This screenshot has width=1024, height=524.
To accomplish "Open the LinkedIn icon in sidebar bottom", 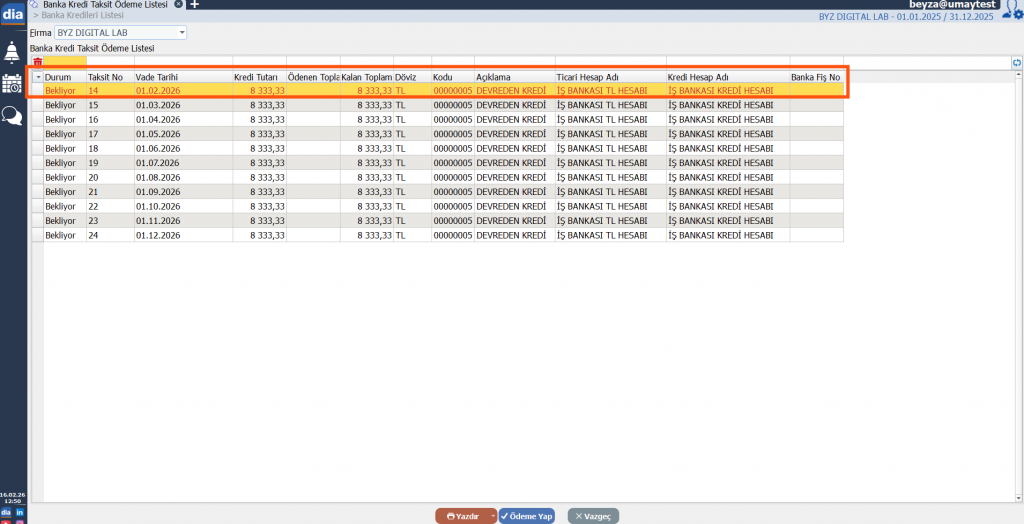I will pyautogui.click(x=19, y=512).
